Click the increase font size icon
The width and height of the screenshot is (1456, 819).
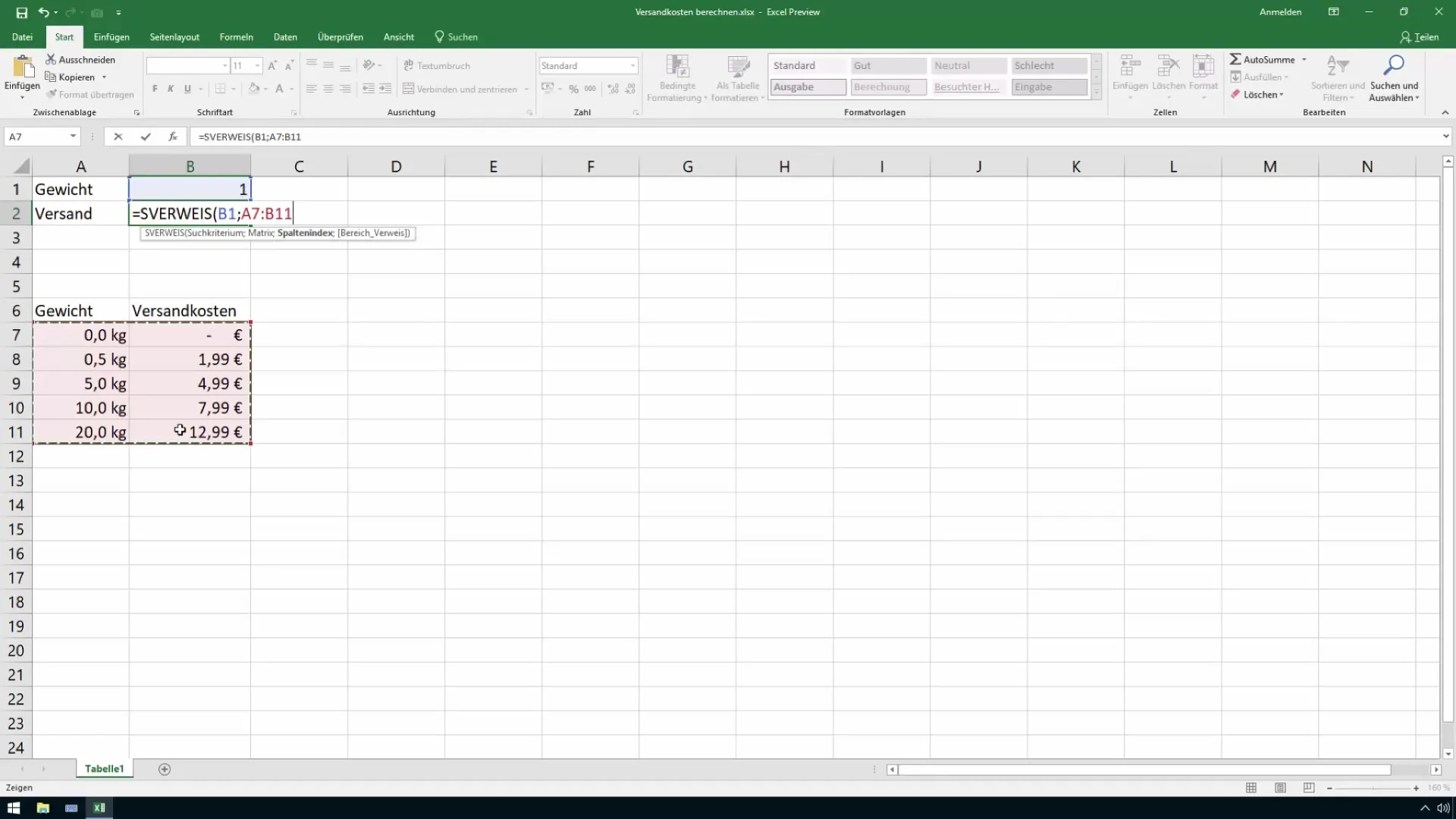tap(272, 66)
